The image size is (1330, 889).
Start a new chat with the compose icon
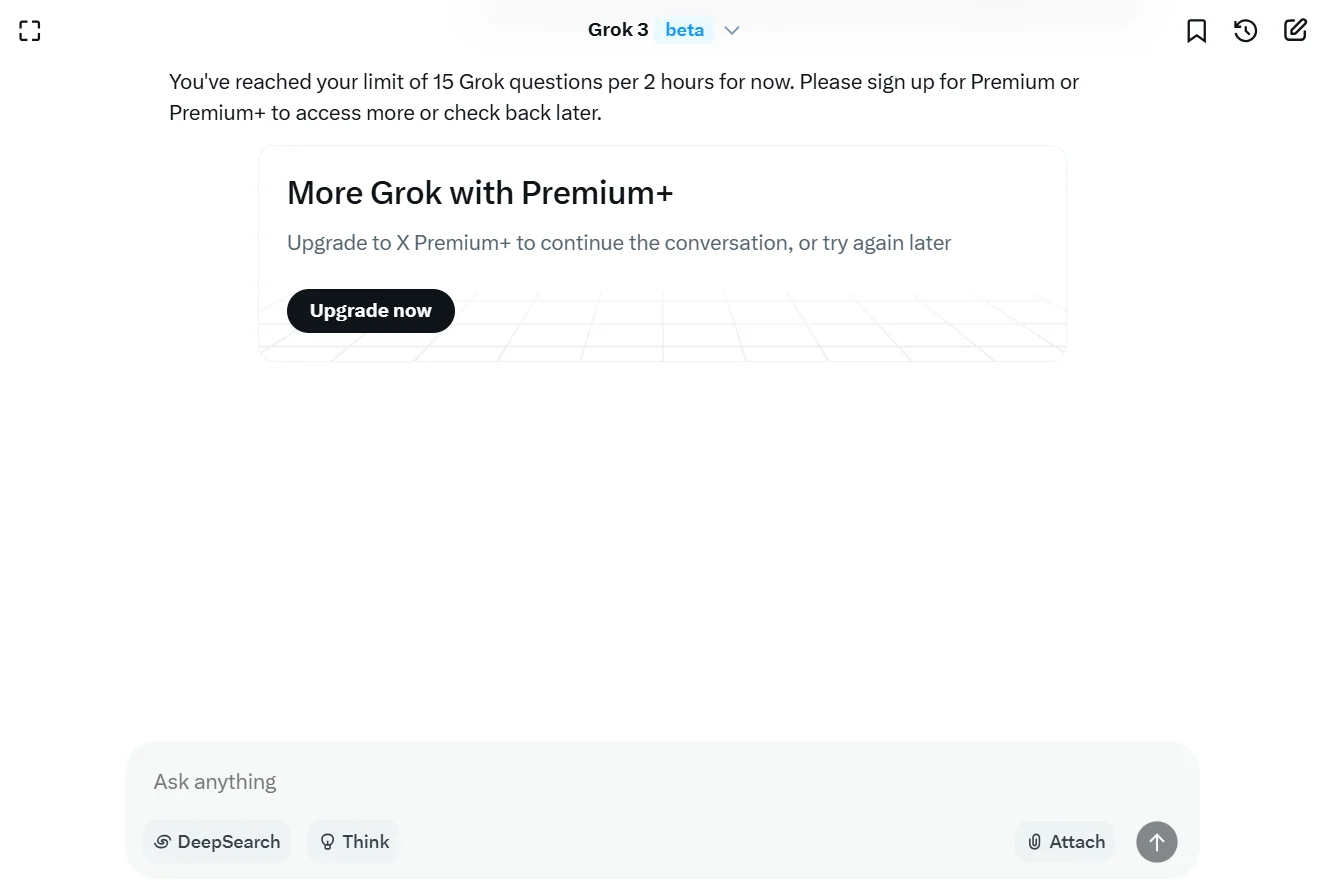coord(1295,30)
